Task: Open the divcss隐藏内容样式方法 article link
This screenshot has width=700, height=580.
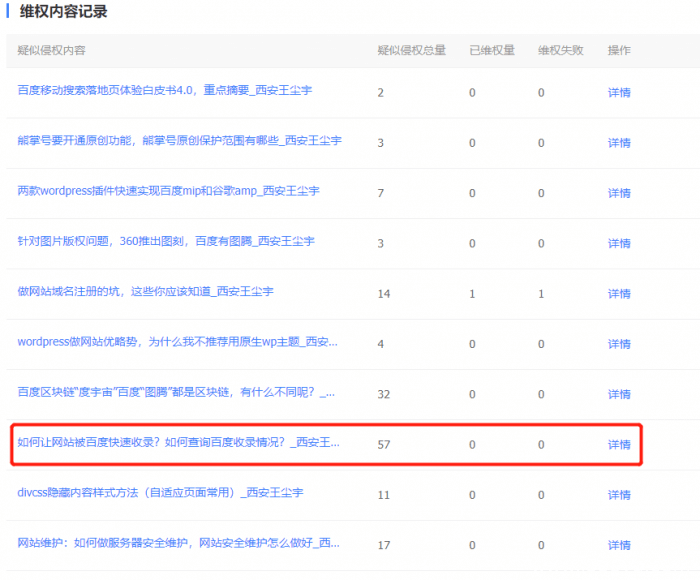Action: [x=160, y=493]
